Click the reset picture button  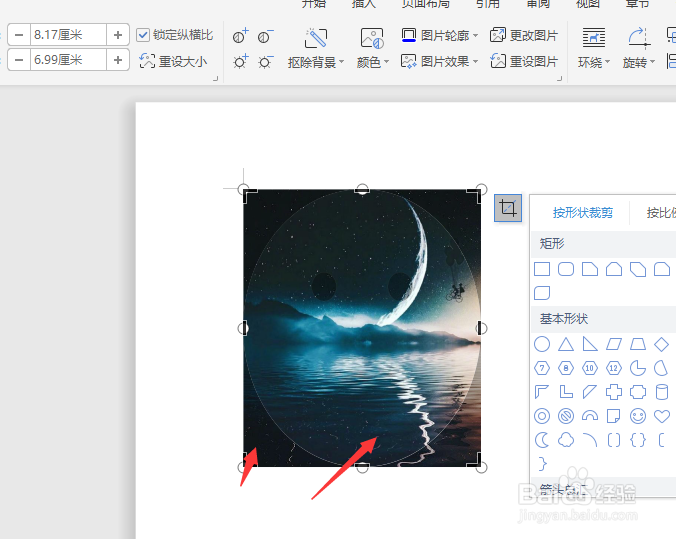(x=524, y=61)
